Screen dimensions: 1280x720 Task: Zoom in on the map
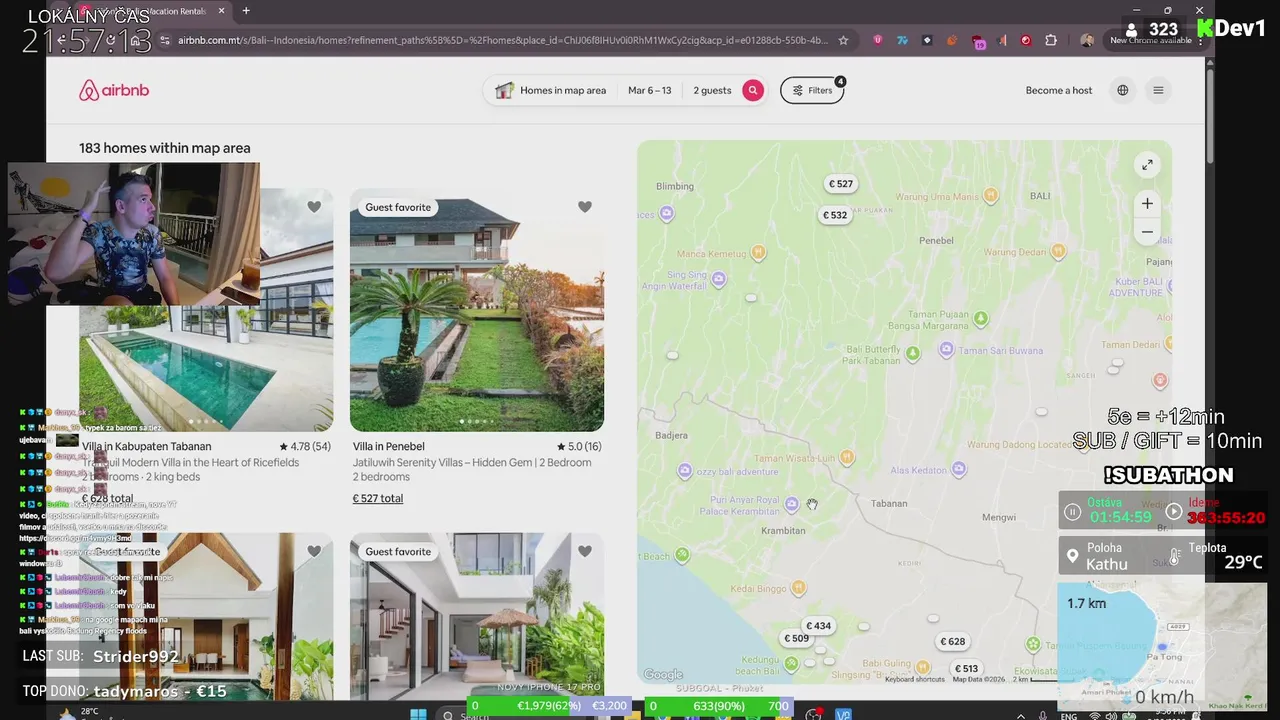click(x=1147, y=204)
